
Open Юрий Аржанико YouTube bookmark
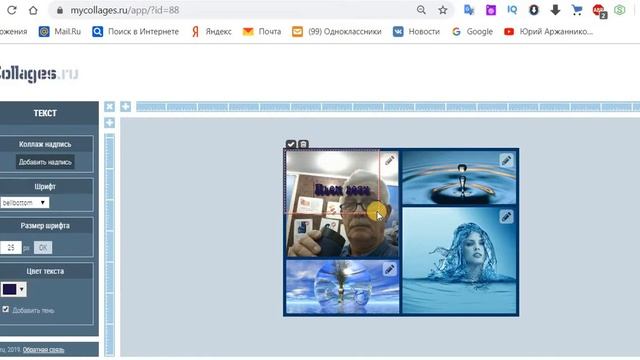[548, 31]
